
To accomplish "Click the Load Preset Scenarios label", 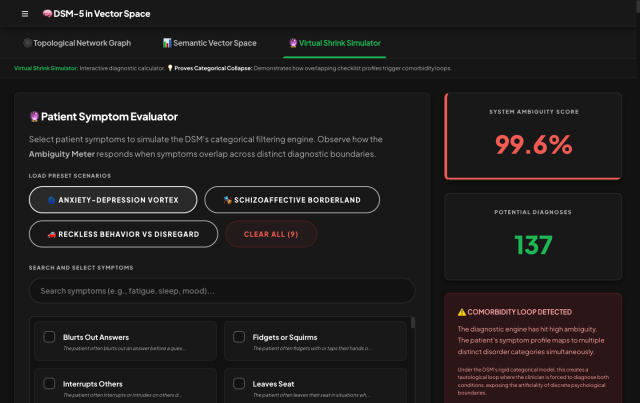I will pyautogui.click(x=70, y=176).
